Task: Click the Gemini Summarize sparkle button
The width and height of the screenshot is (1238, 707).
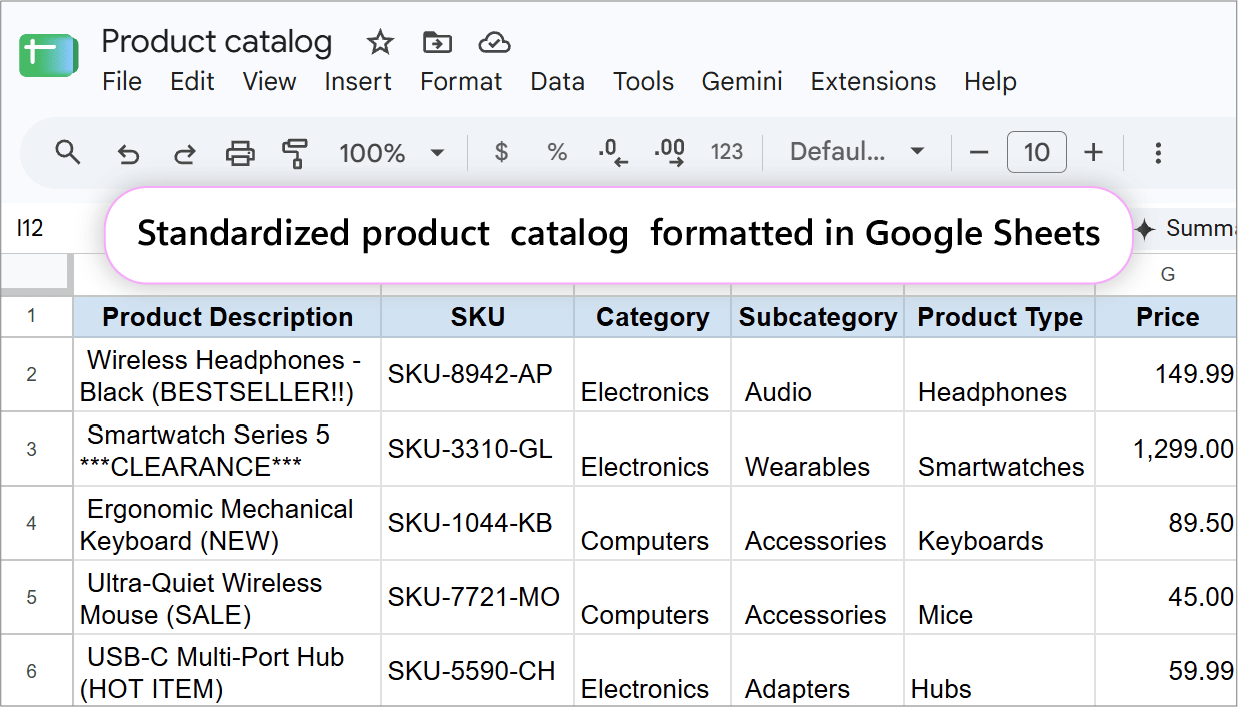Action: pyautogui.click(x=1186, y=229)
